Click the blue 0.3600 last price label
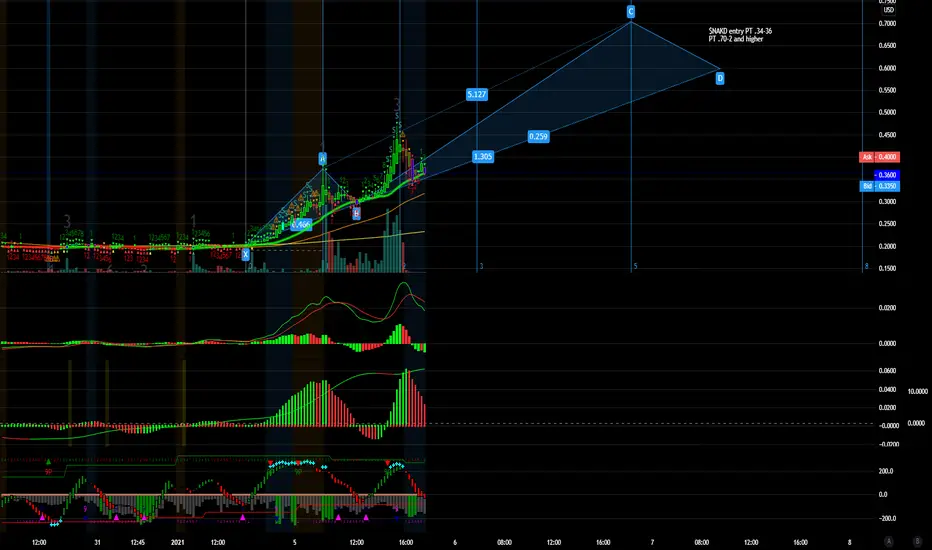This screenshot has width=932, height=550. pos(886,175)
